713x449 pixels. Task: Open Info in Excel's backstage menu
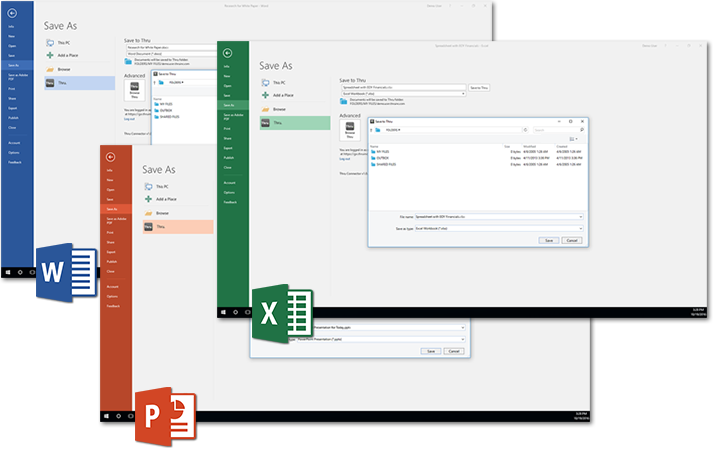(x=227, y=66)
